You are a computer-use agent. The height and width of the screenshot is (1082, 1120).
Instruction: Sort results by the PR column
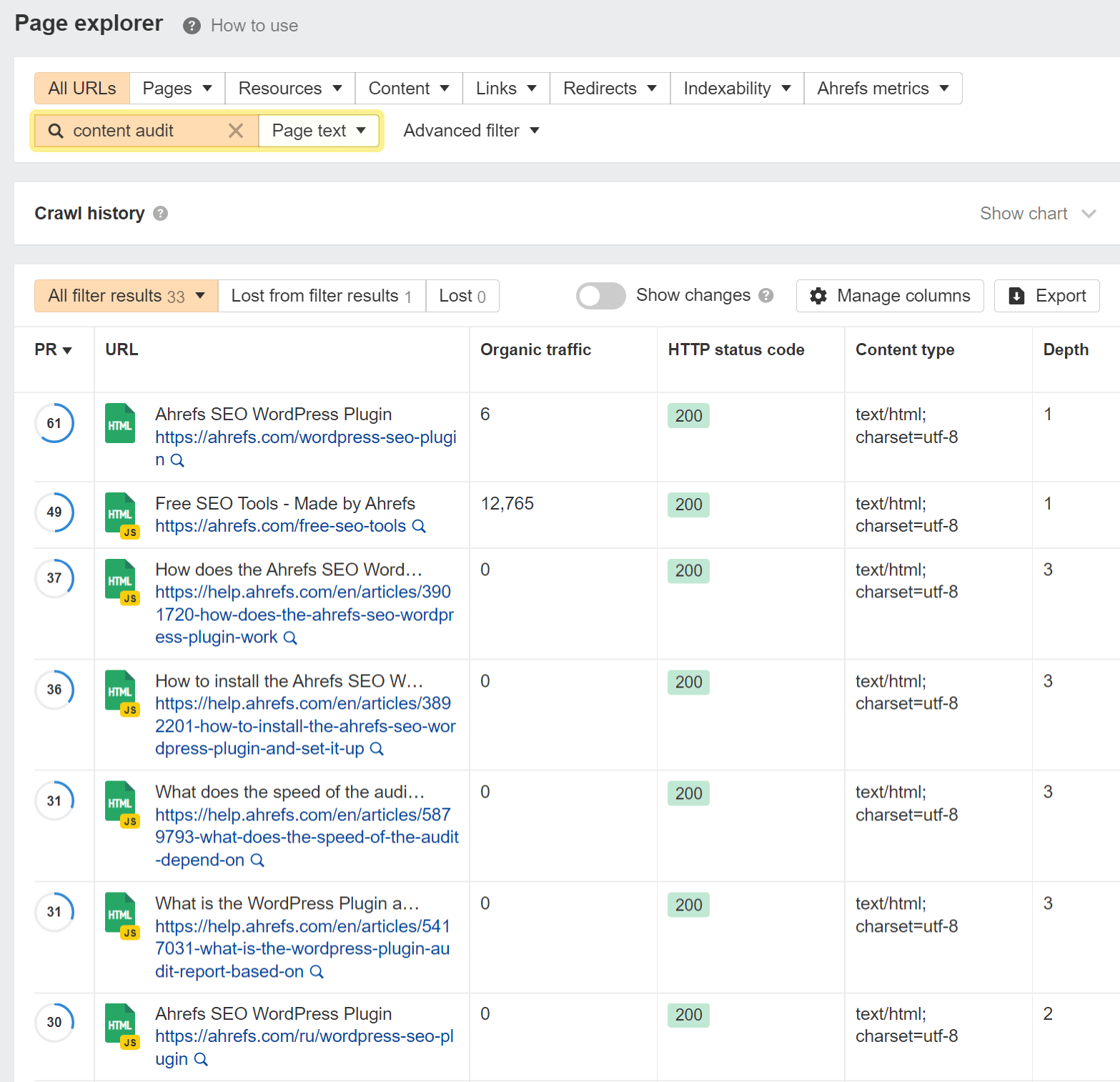click(53, 349)
